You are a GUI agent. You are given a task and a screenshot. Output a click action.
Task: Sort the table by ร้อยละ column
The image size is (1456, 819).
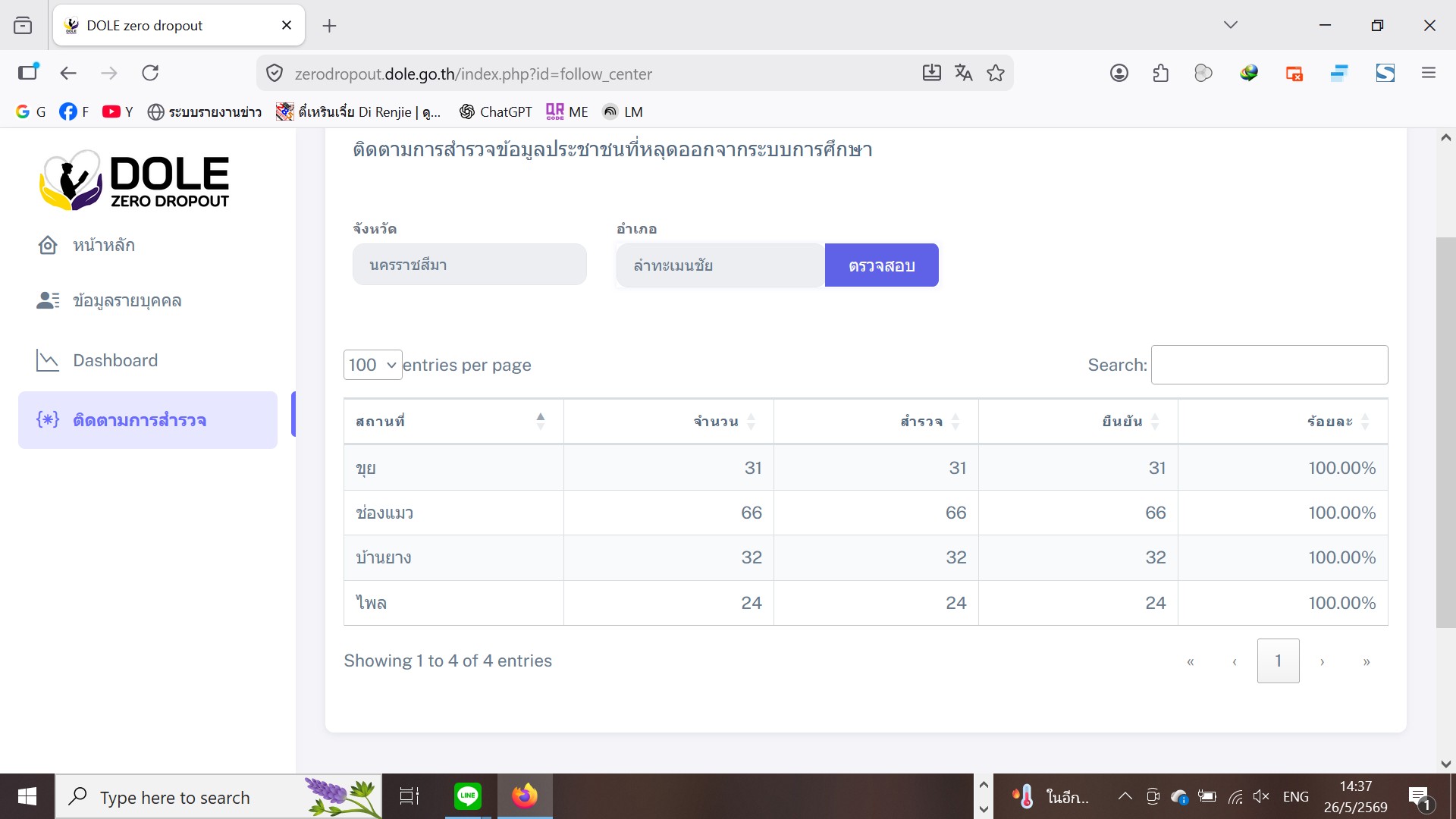1282,421
